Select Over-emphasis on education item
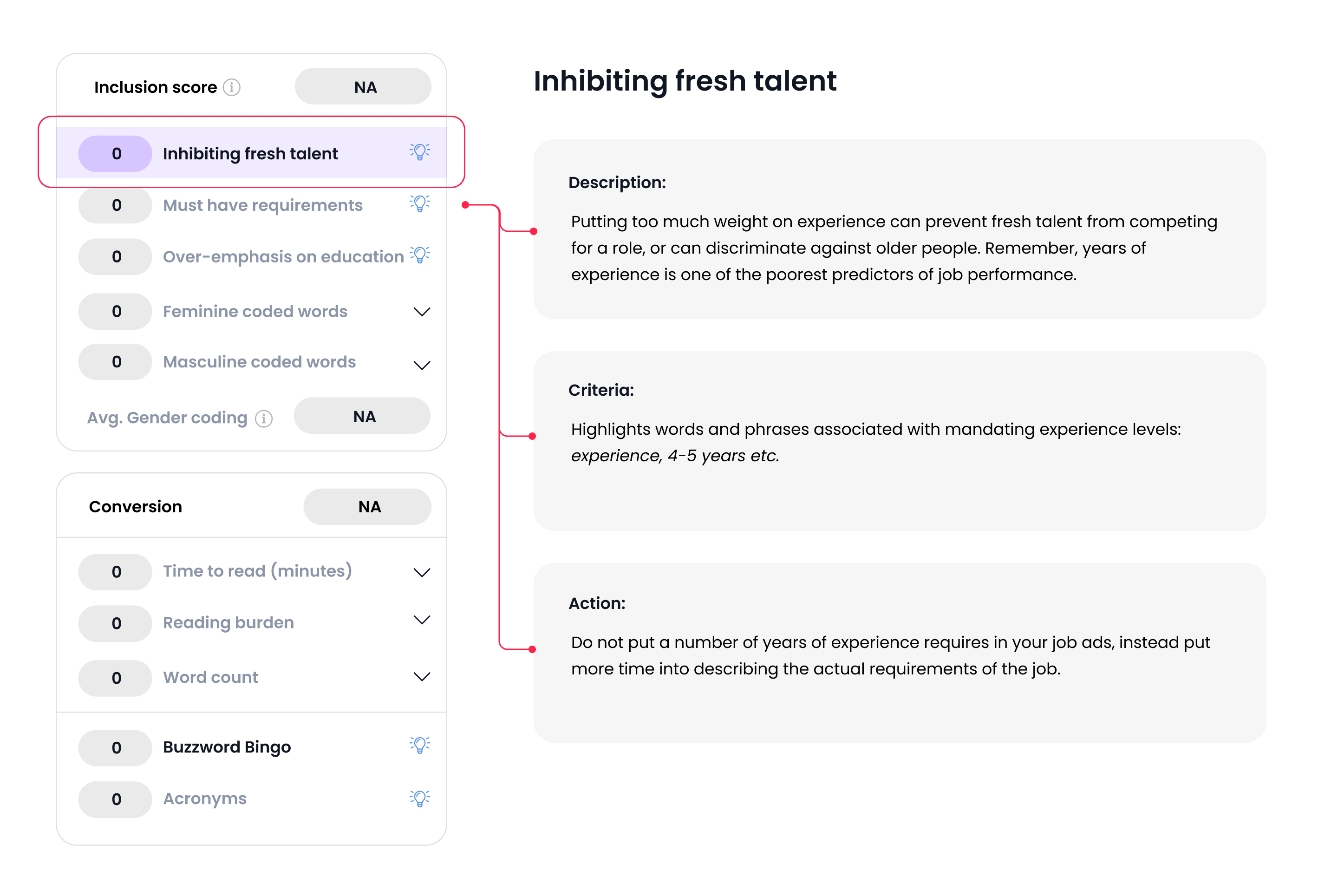1318x896 pixels. click(283, 257)
